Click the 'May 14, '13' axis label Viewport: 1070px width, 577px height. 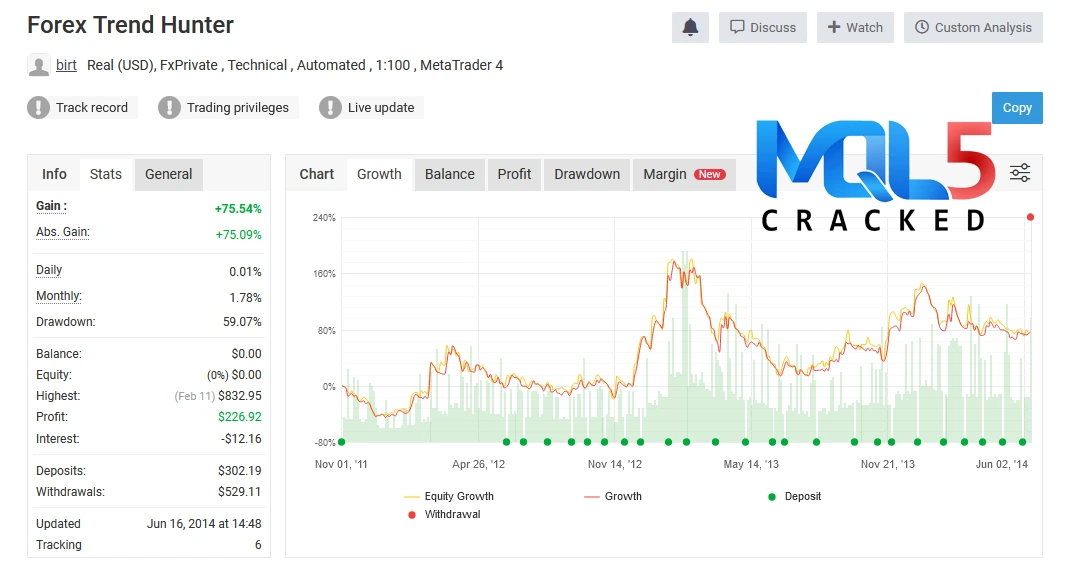tap(751, 464)
